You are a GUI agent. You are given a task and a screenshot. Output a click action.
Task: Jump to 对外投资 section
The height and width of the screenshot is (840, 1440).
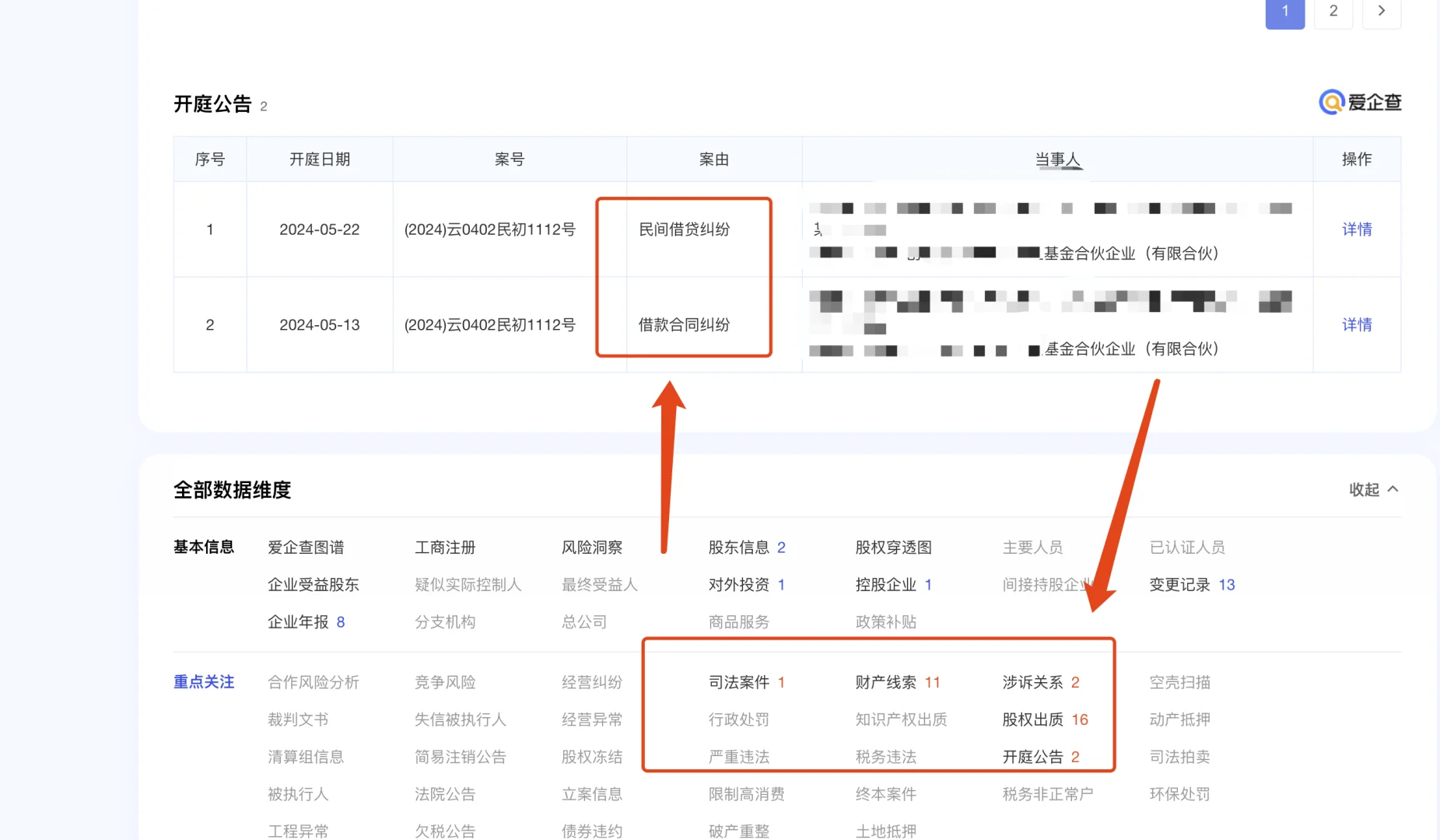747,585
